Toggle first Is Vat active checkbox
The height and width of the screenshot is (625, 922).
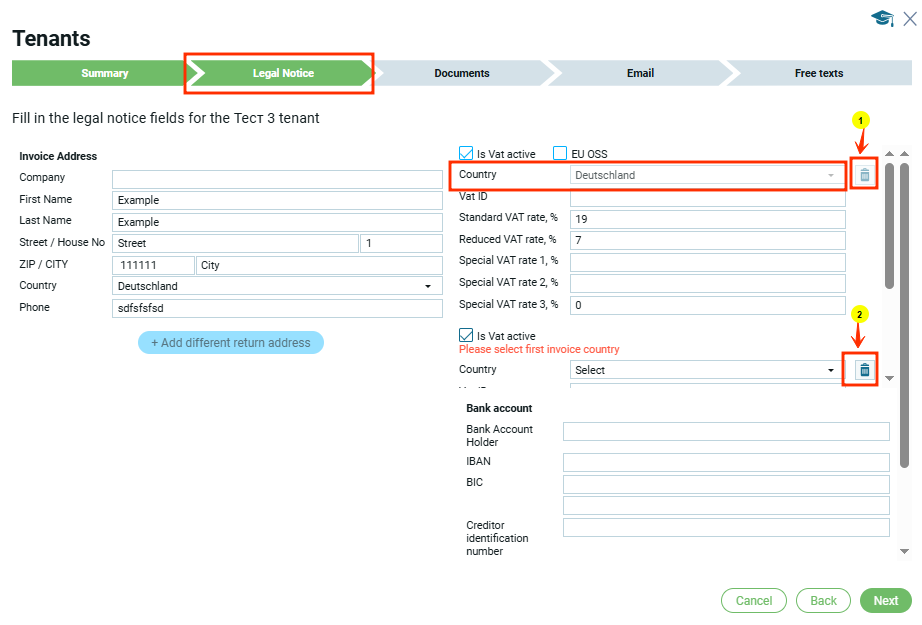466,154
